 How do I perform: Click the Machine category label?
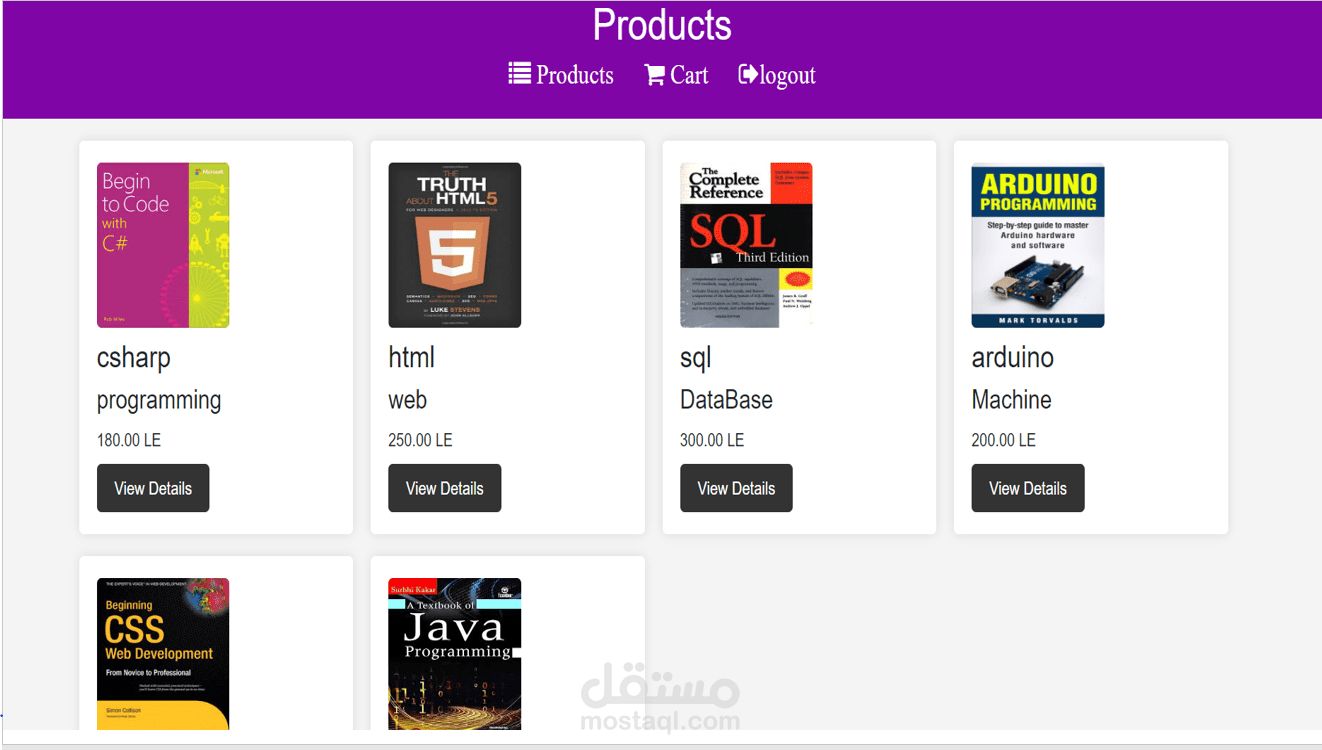(1012, 400)
